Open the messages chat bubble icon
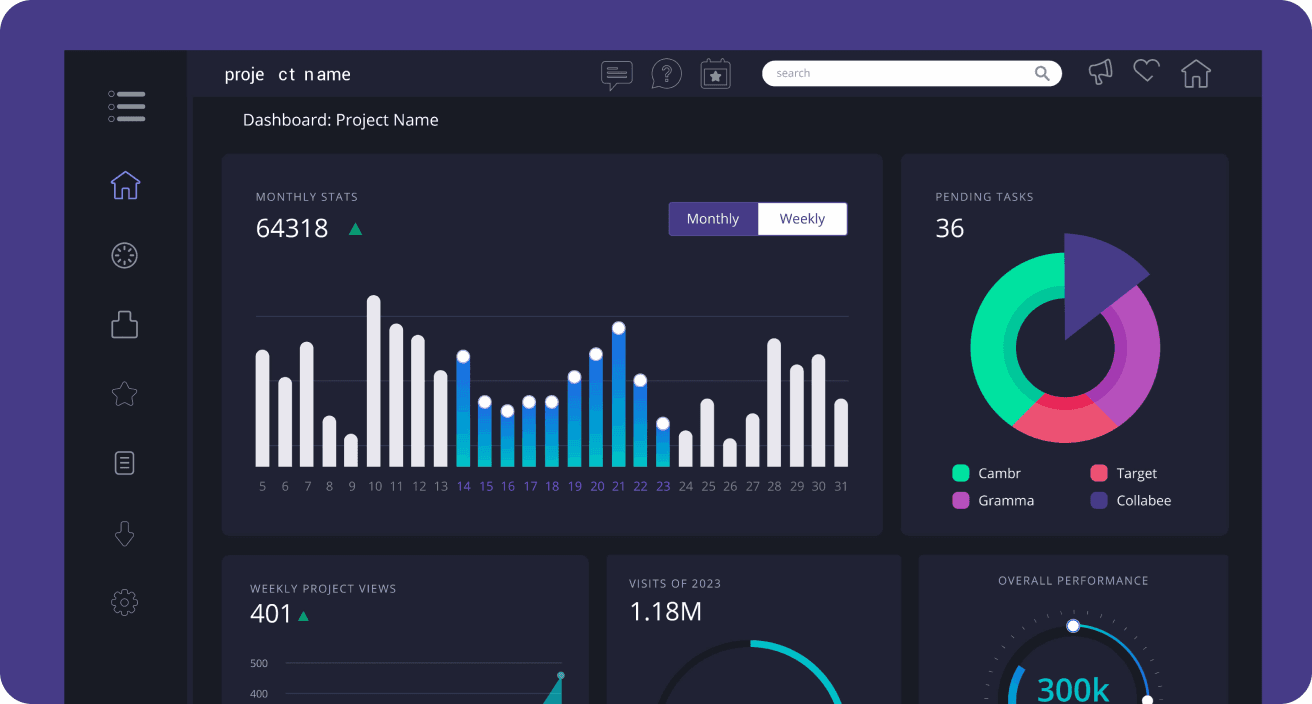The image size is (1312, 704). coord(616,73)
